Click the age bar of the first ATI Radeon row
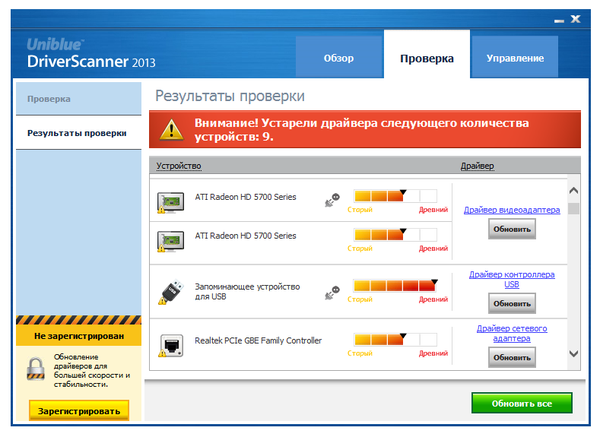 (x=395, y=196)
